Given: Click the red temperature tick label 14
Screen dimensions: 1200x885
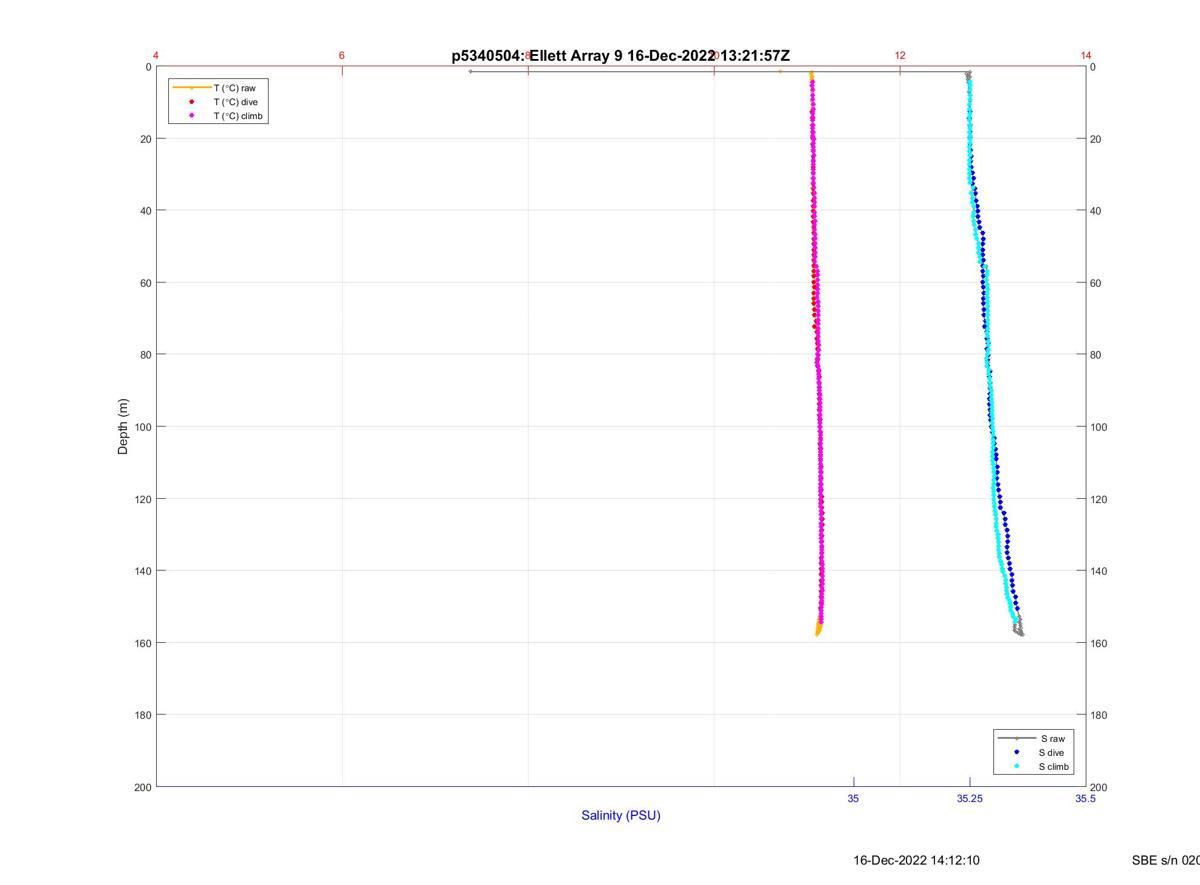Looking at the screenshot, I should click(x=1086, y=55).
